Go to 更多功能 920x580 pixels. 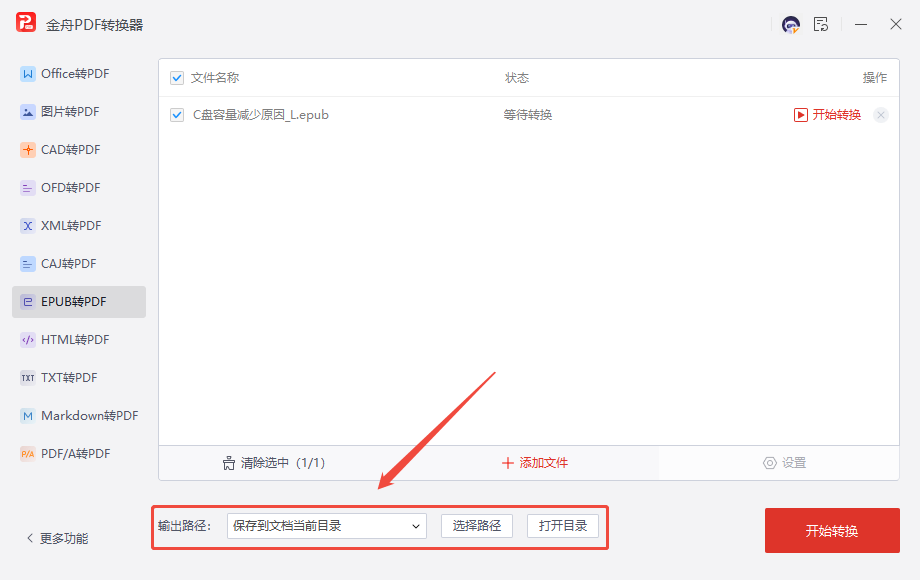[x=64, y=538]
